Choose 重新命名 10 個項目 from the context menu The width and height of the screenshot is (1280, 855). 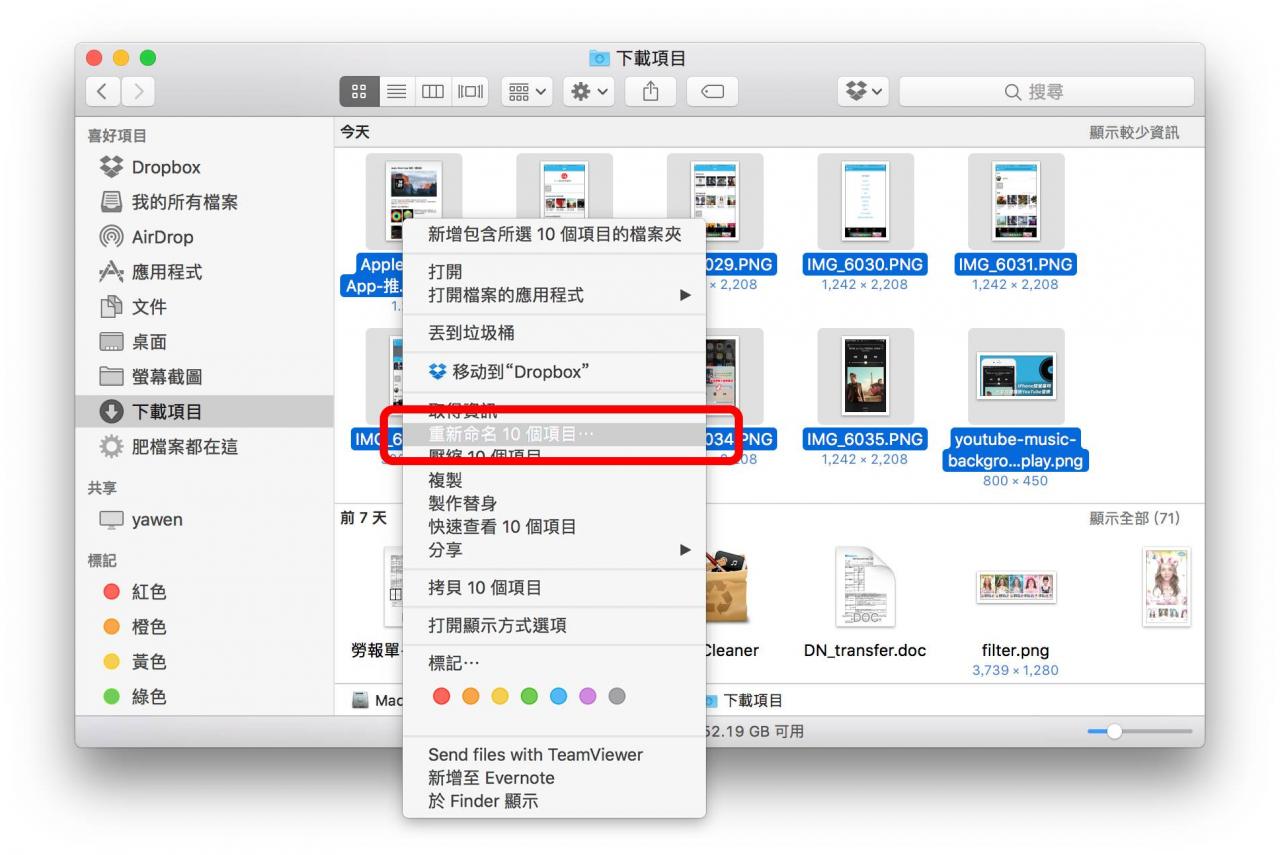[x=510, y=435]
